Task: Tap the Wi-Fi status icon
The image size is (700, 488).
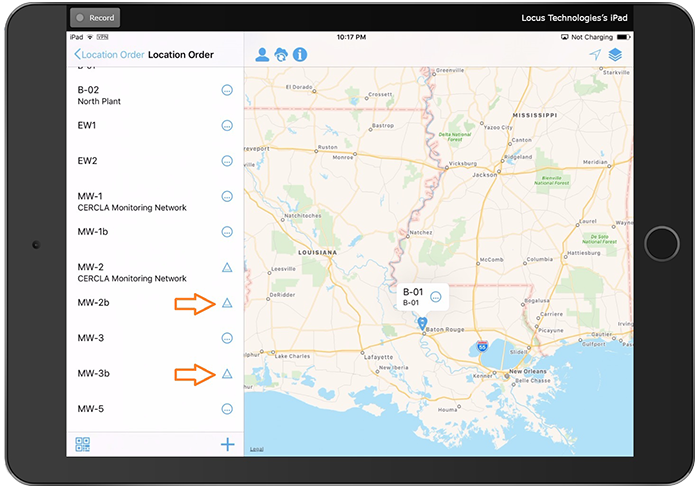Action: click(90, 37)
